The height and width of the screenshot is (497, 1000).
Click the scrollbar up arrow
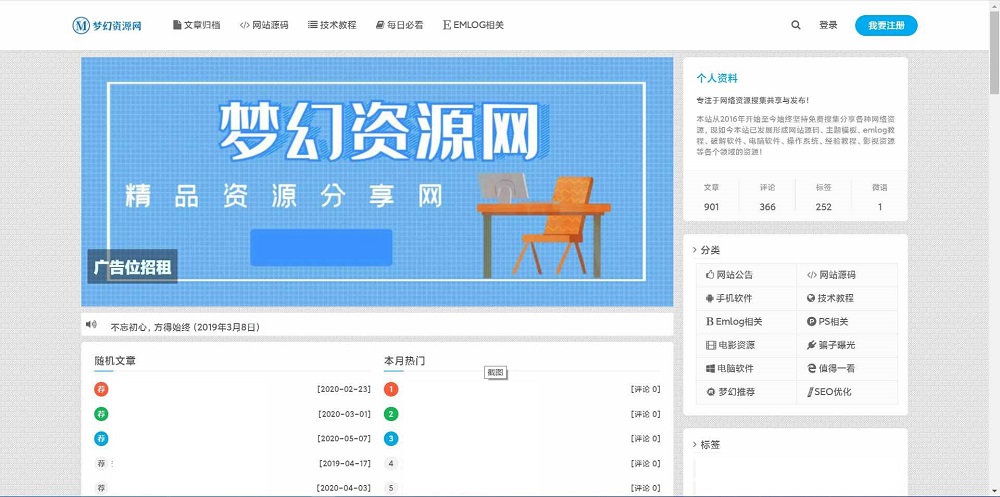coord(994,5)
